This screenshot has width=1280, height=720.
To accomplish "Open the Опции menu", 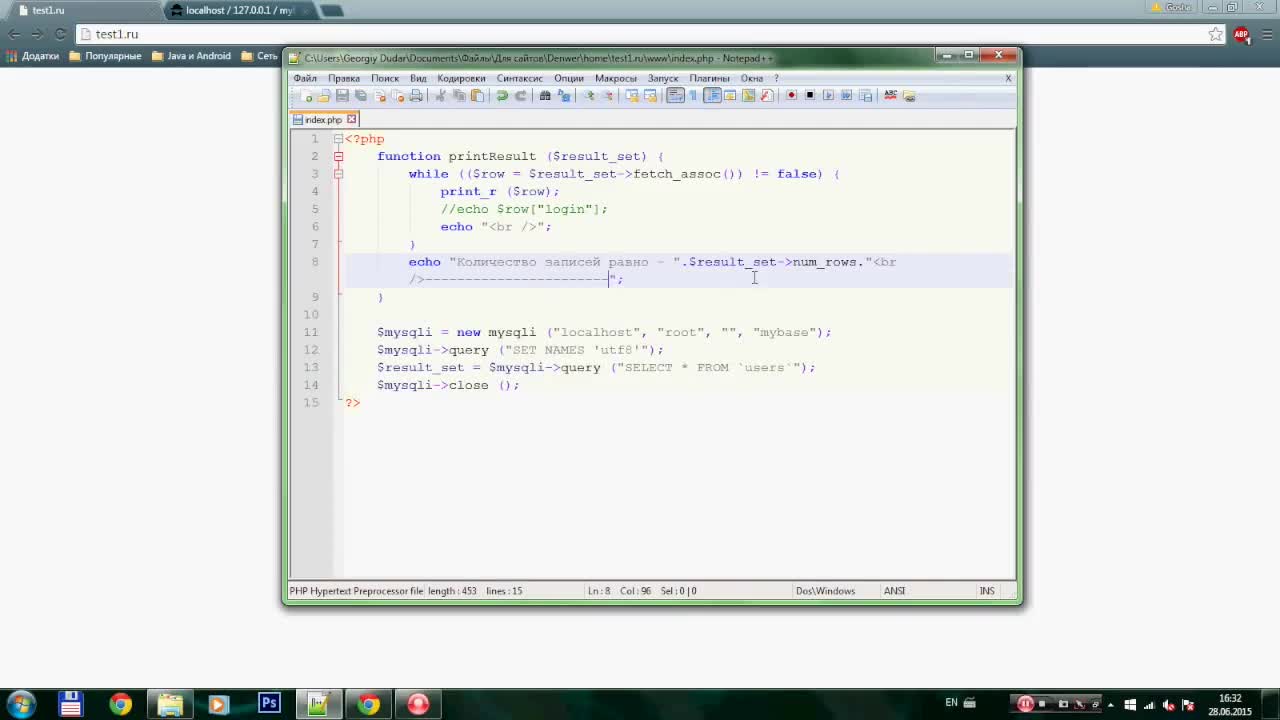I will (x=569, y=78).
